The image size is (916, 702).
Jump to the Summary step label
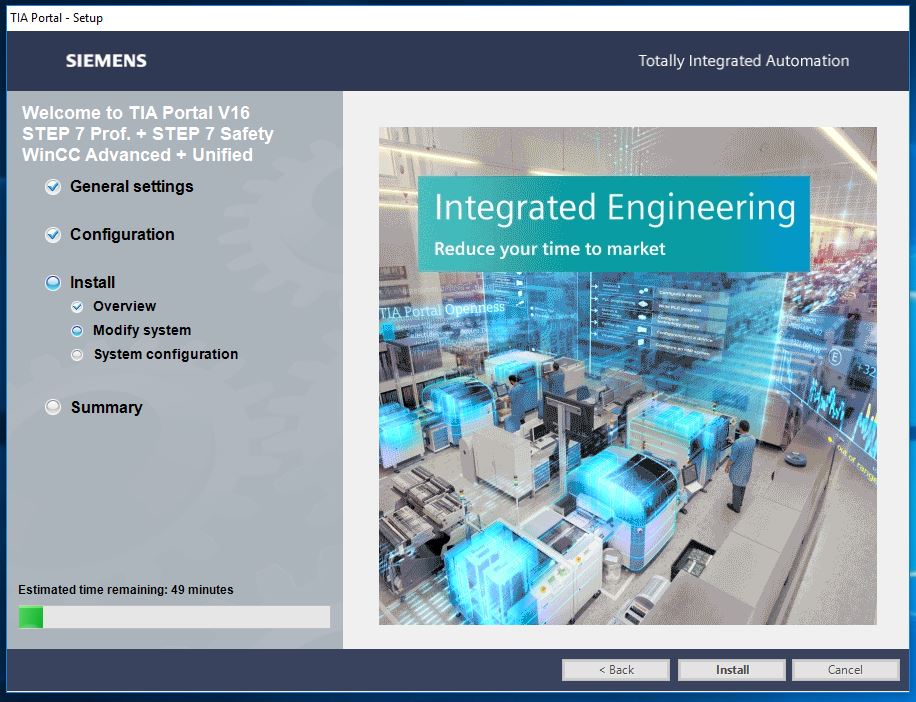(x=106, y=408)
